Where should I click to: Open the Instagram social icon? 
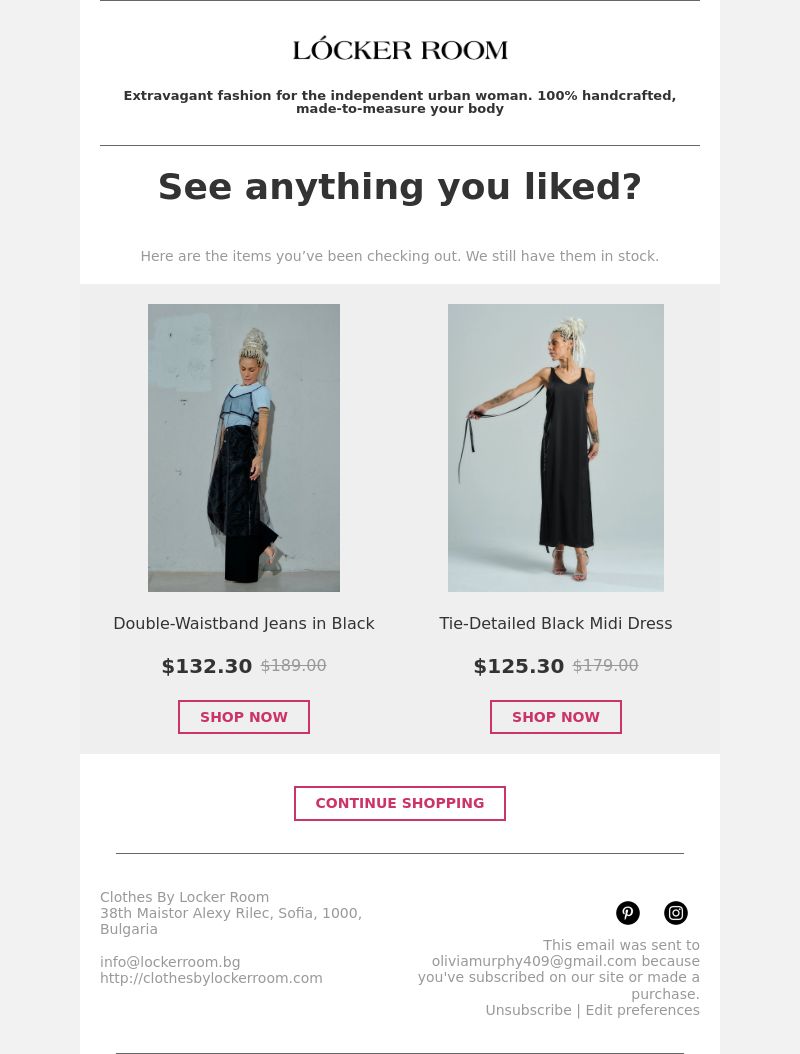[x=676, y=913]
